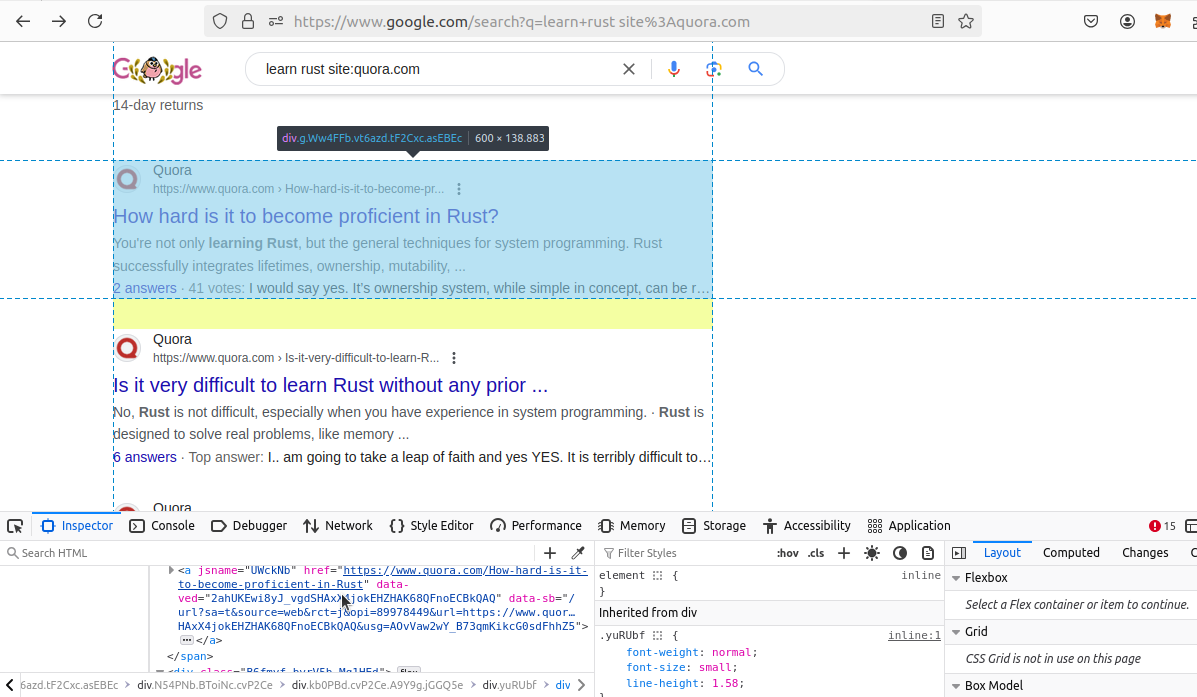The height and width of the screenshot is (697, 1197).
Task: Show site security padlock info
Action: pyautogui.click(x=247, y=21)
